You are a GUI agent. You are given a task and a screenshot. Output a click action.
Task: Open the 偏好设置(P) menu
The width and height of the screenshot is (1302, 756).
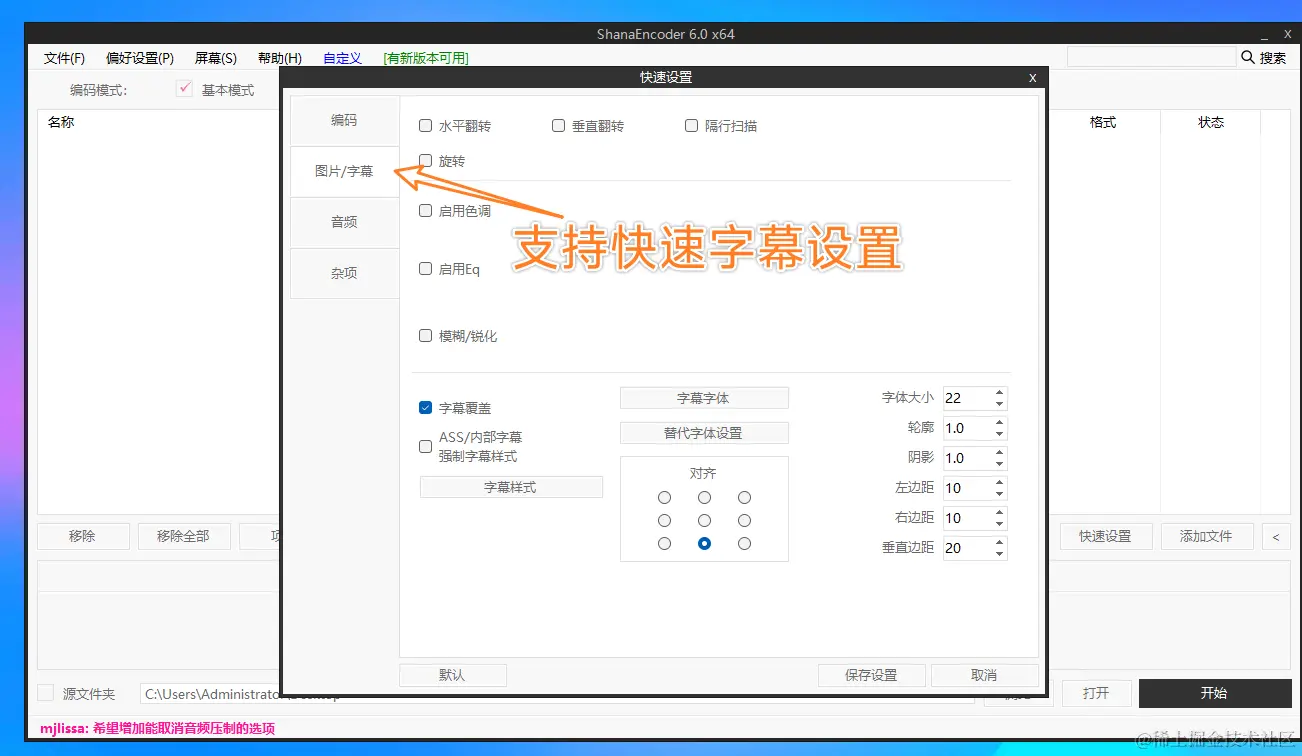tap(140, 58)
